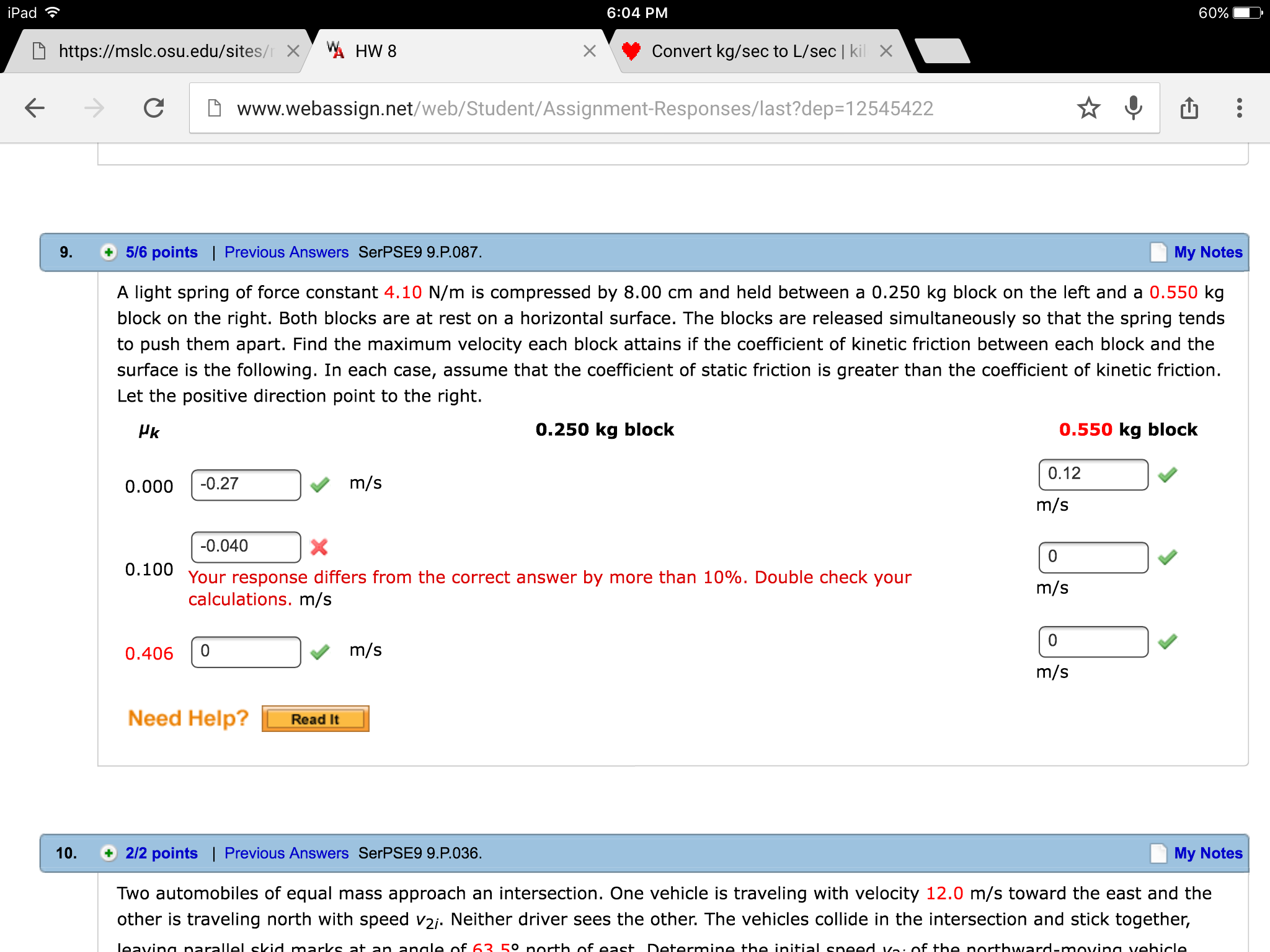Image resolution: width=1270 pixels, height=952 pixels.
Task: Click the notes page icon for question 10
Action: click(x=1158, y=853)
